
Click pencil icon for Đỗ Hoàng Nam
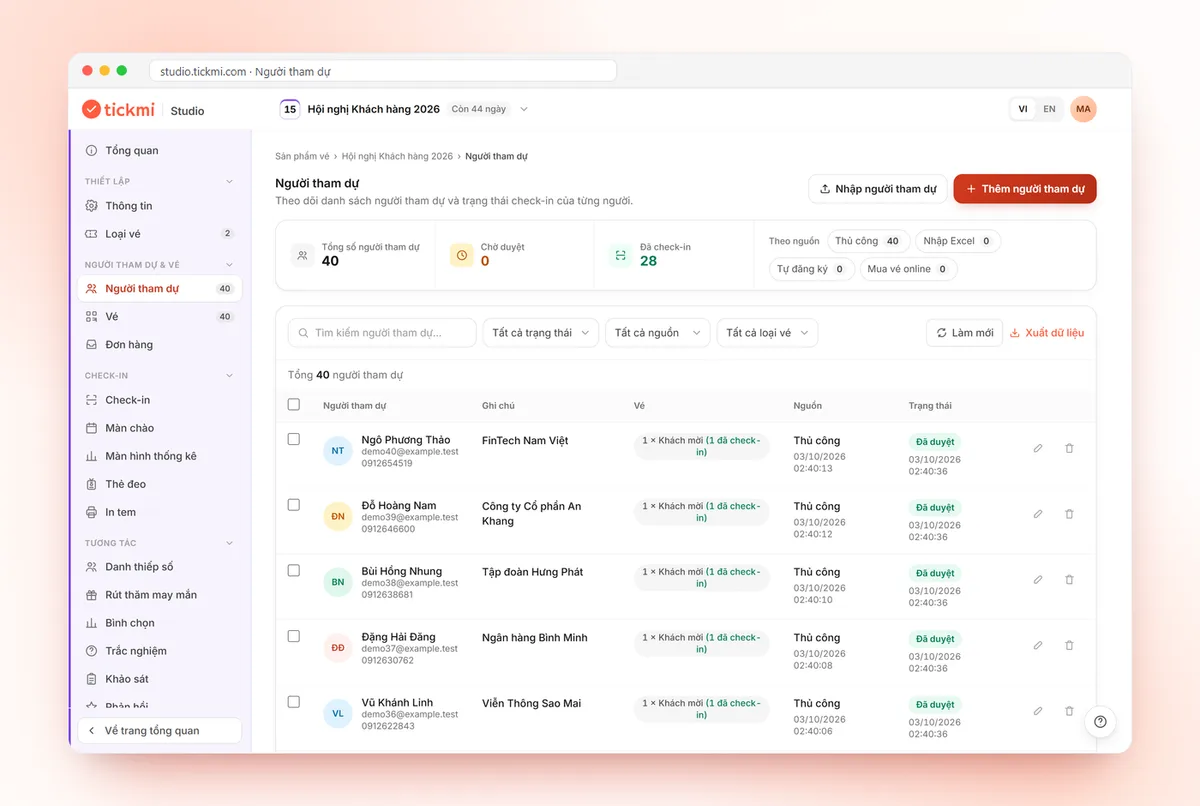1038,514
